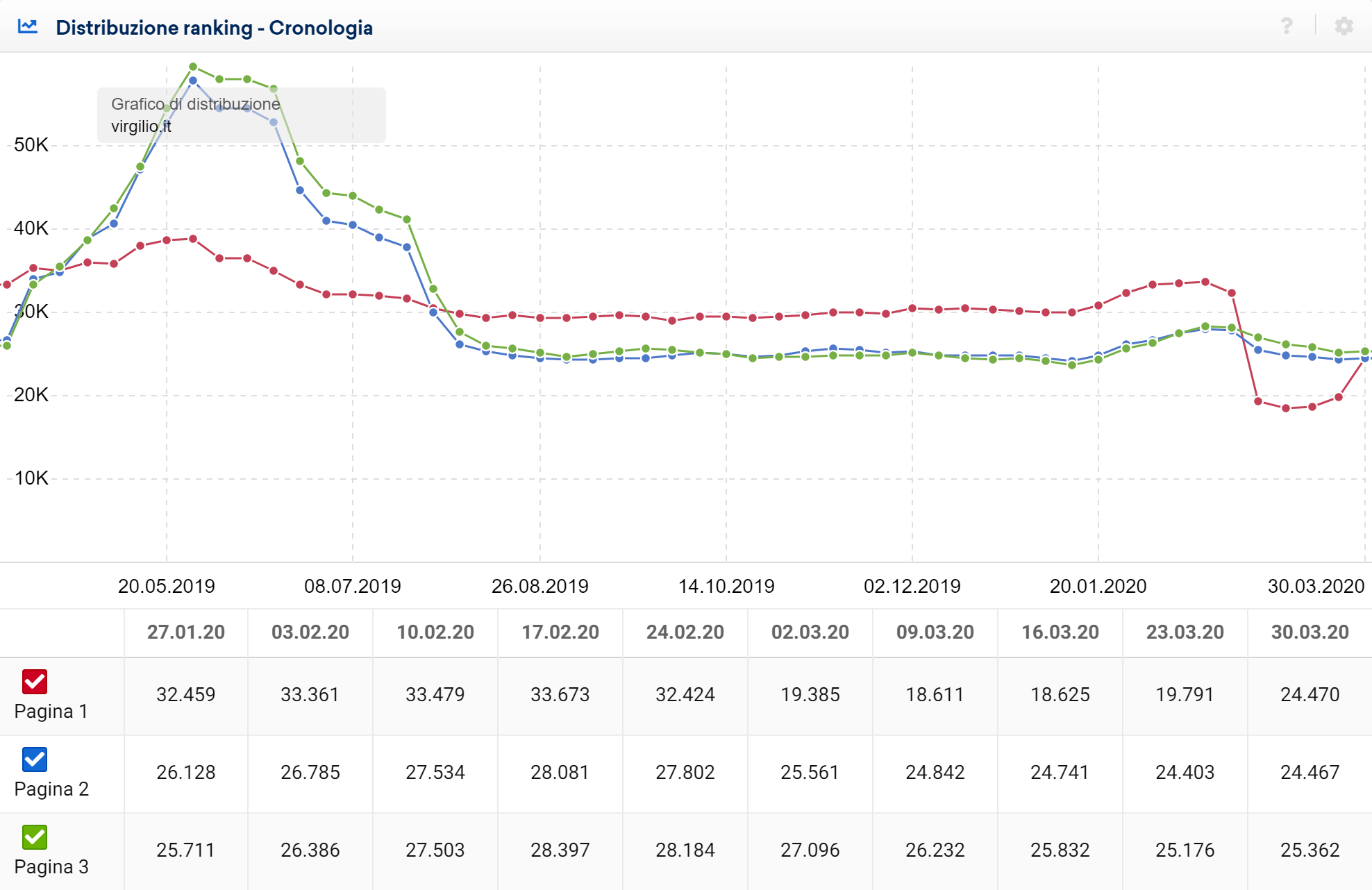Viewport: 1372px width, 890px height.
Task: Select the Pagina 3 value 28.397
Action: 560,850
